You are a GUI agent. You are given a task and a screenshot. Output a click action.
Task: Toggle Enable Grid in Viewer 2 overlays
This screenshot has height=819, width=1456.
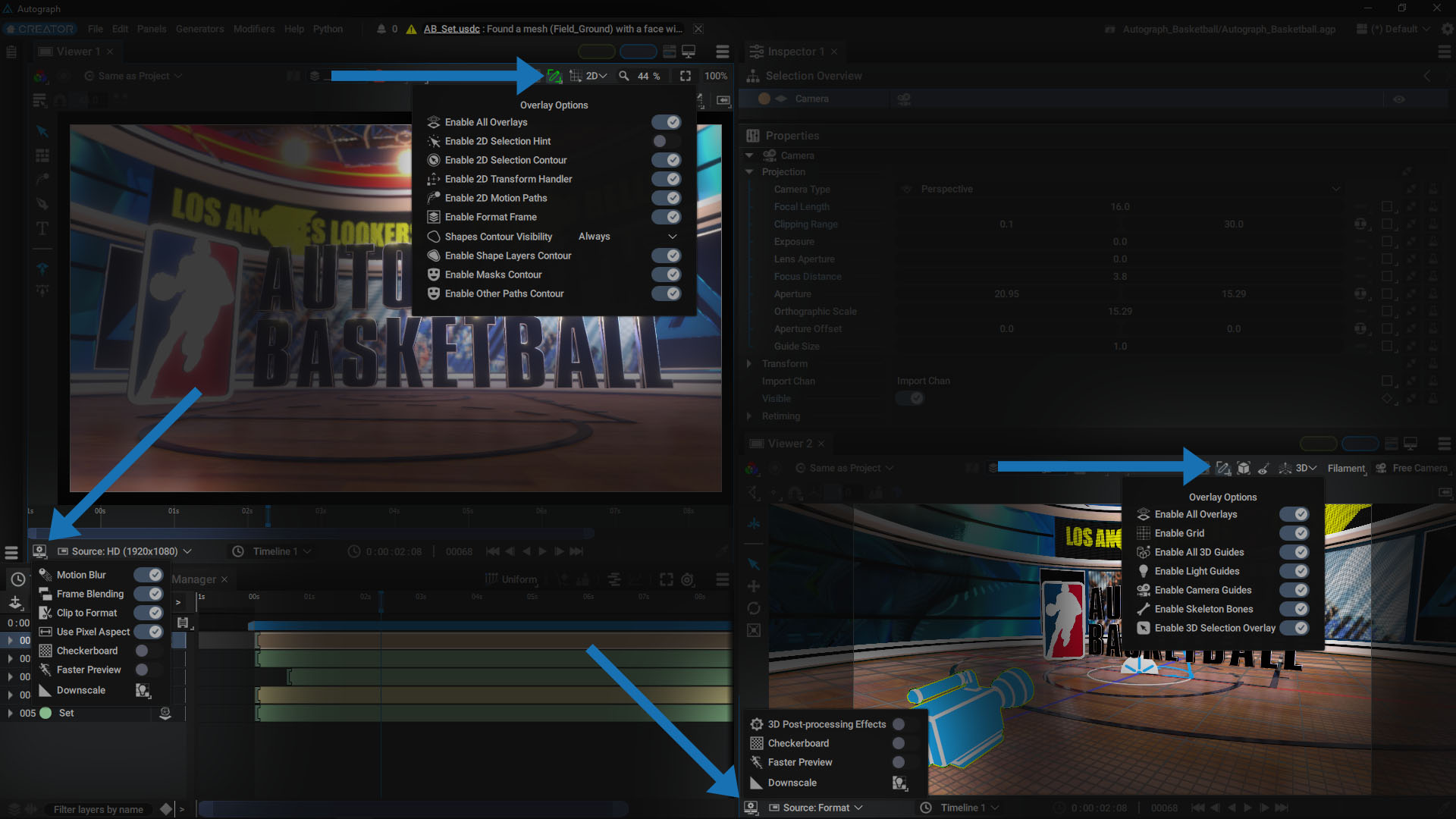[x=1294, y=533]
